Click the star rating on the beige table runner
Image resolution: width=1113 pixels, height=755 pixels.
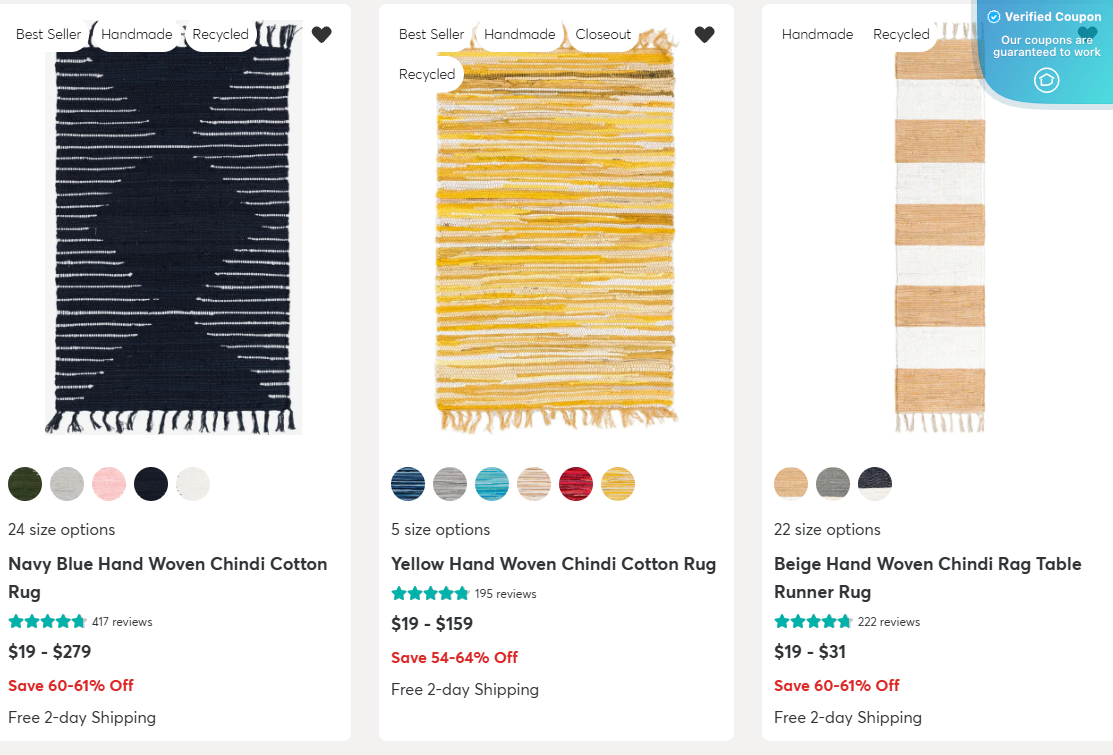813,621
